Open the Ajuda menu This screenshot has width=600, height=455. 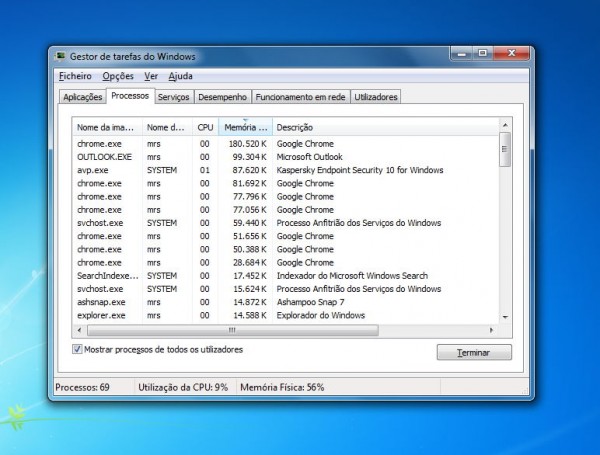[x=180, y=76]
